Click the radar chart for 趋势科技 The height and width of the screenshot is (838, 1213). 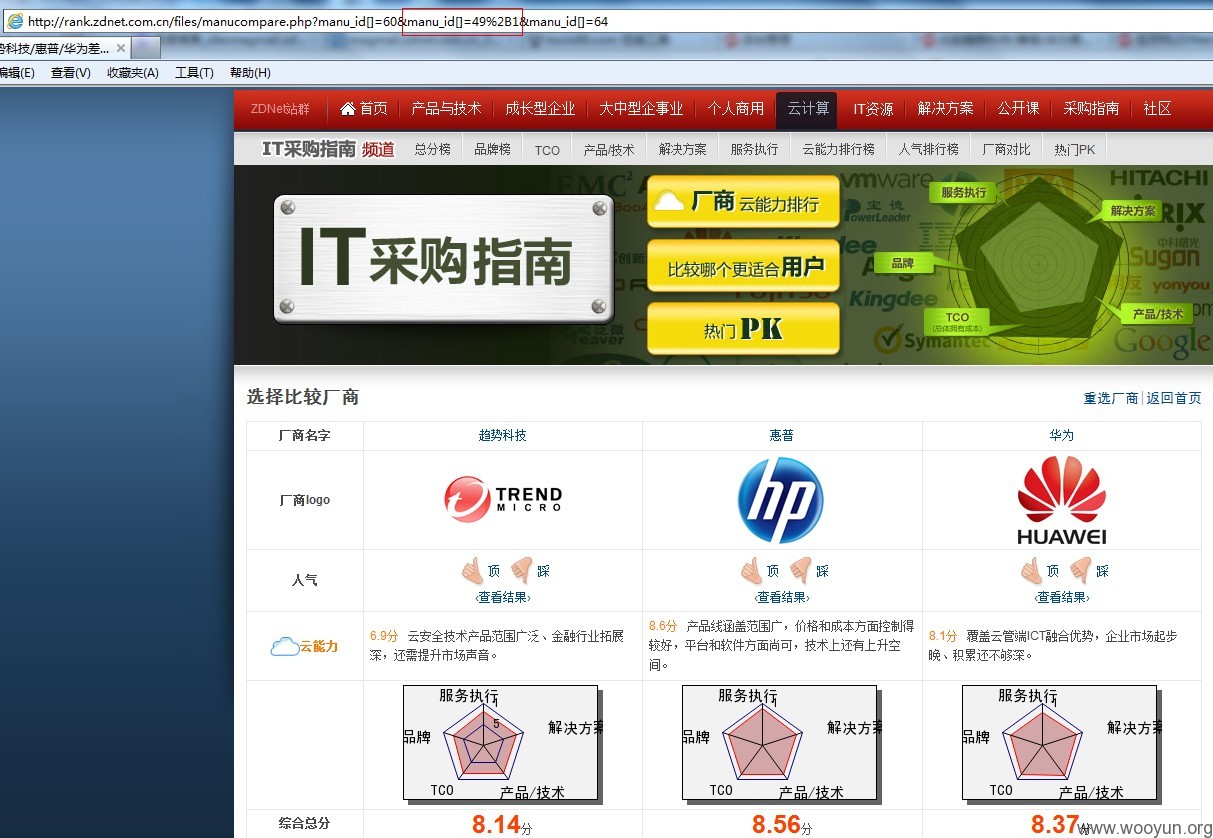point(502,743)
